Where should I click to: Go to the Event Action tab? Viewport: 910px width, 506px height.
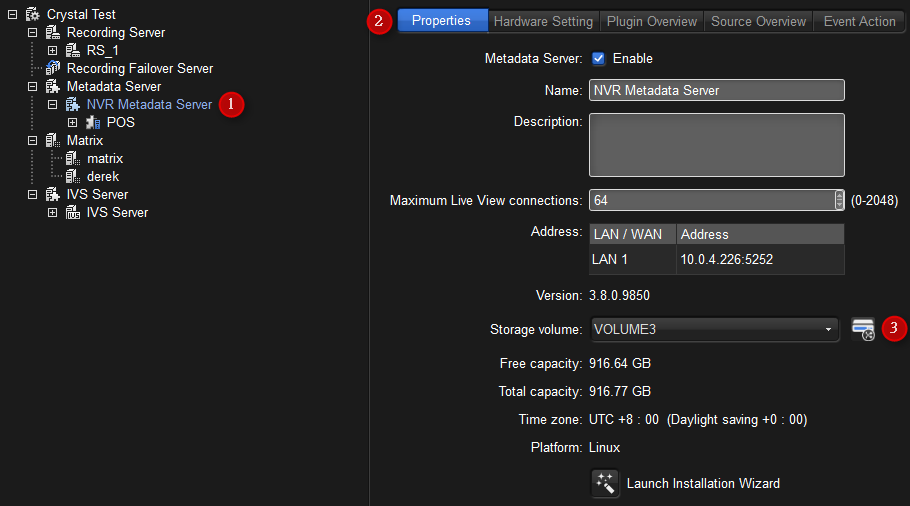point(859,21)
